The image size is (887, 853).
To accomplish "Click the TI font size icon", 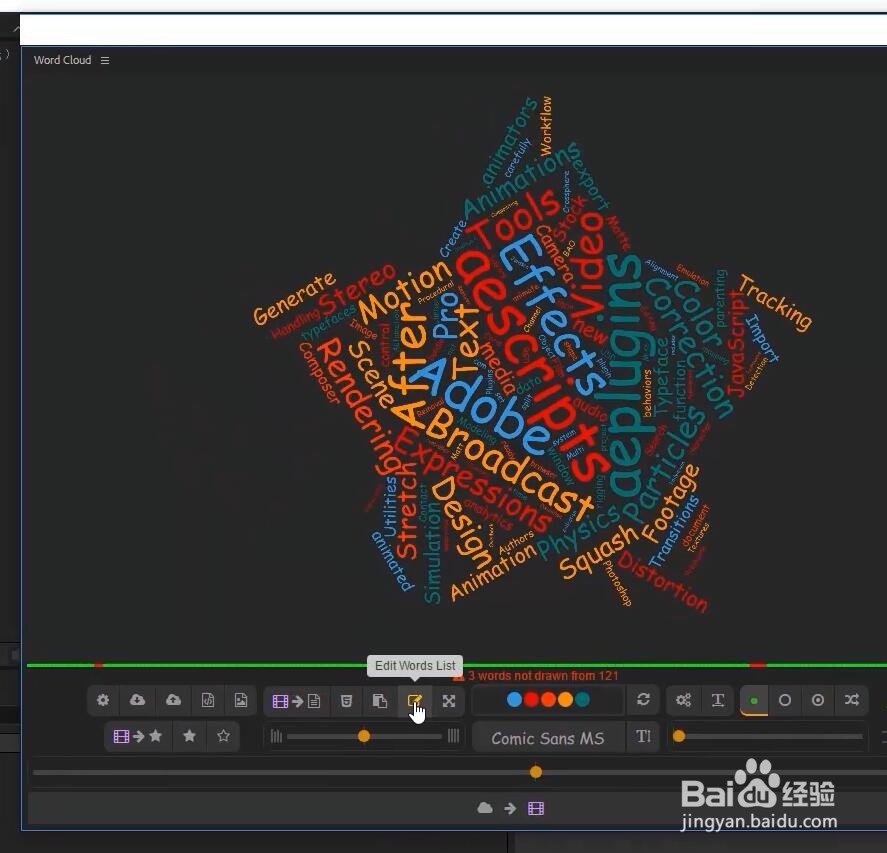I will click(x=643, y=736).
